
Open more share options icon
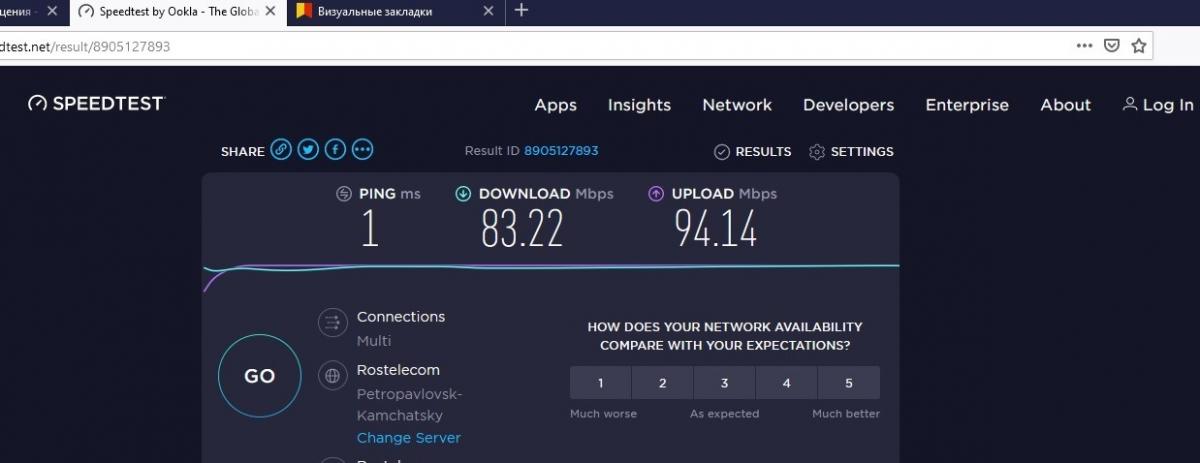tap(362, 150)
